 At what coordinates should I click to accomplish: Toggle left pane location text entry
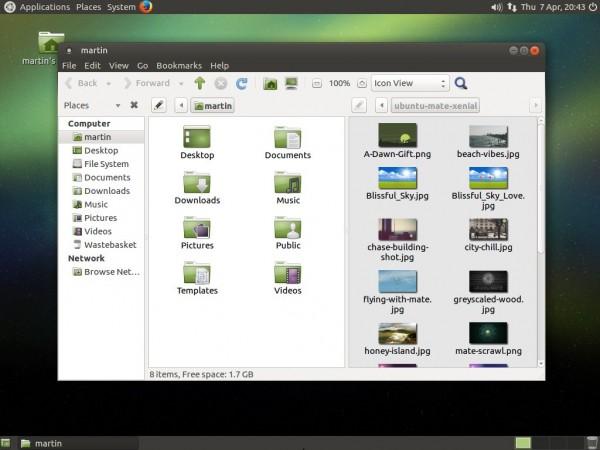158,105
